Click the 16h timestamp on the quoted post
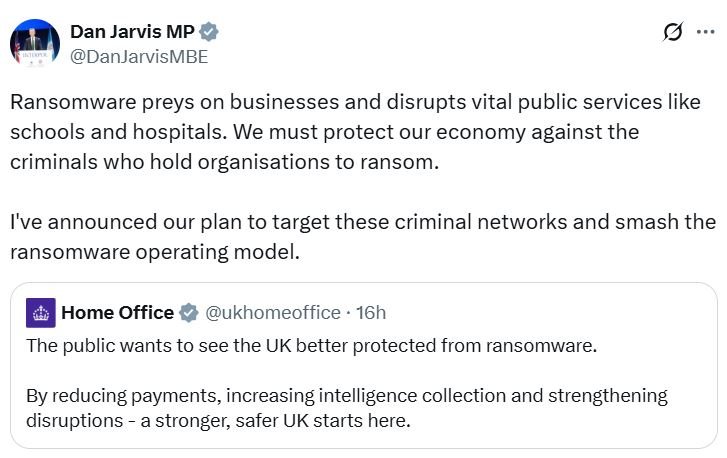This screenshot has width=727, height=458. click(x=371, y=313)
